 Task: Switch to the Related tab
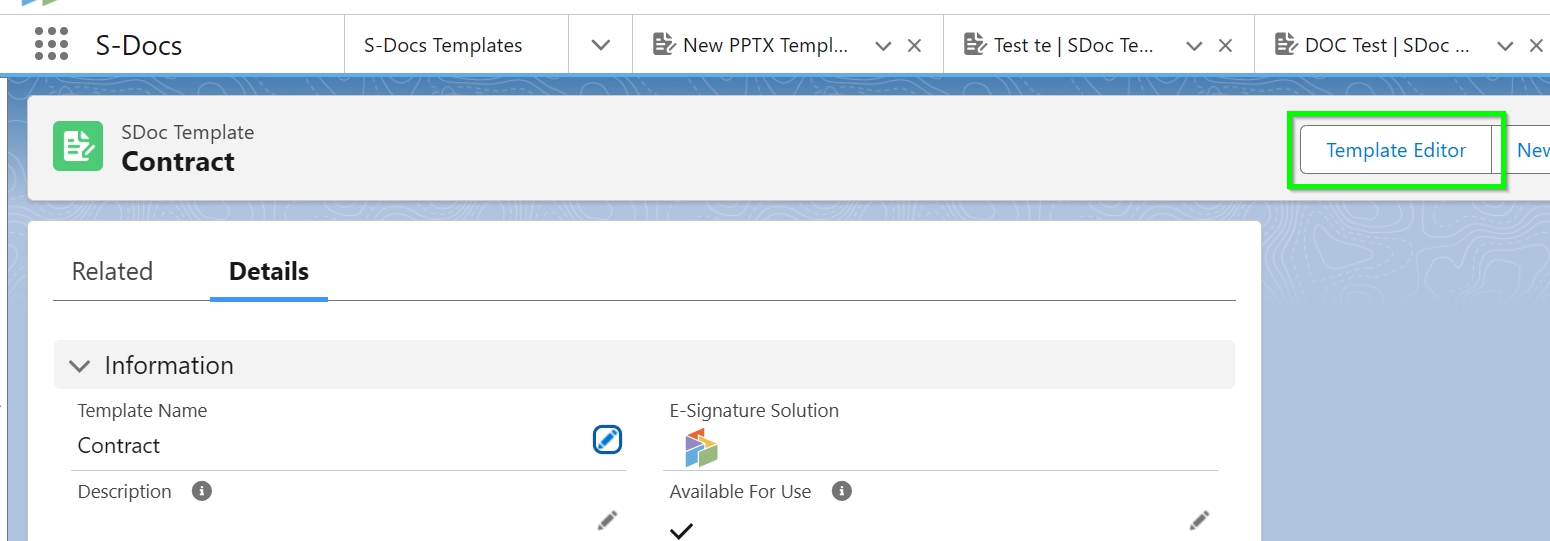click(x=112, y=272)
